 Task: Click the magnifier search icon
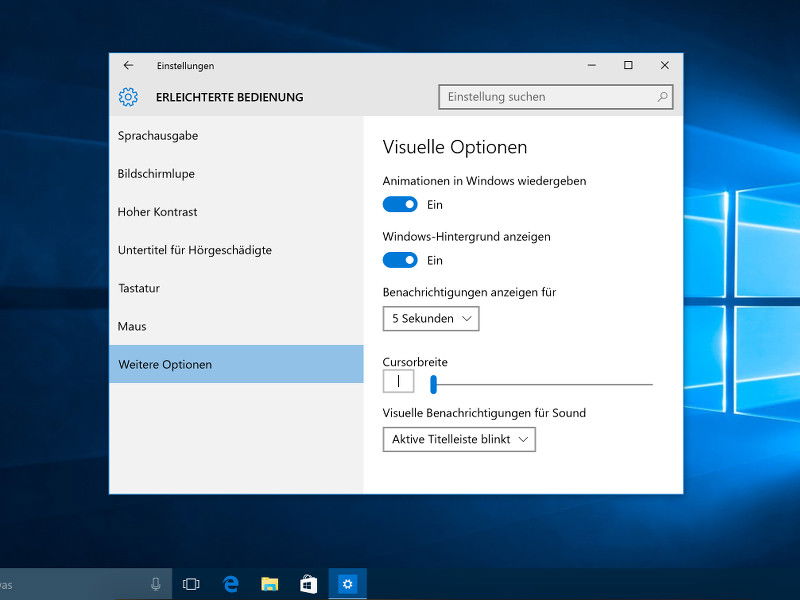pyautogui.click(x=662, y=96)
